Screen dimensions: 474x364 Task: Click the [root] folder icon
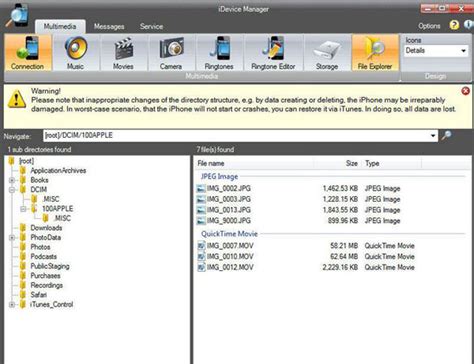pyautogui.click(x=12, y=161)
